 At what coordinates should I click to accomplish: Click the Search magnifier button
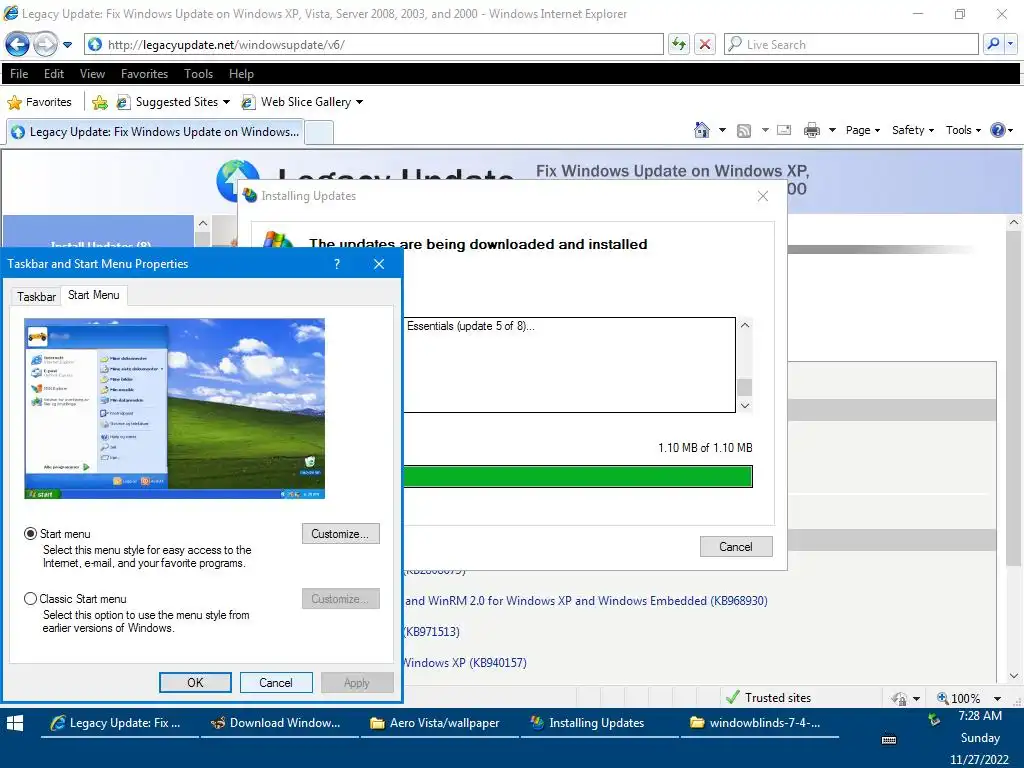point(993,44)
